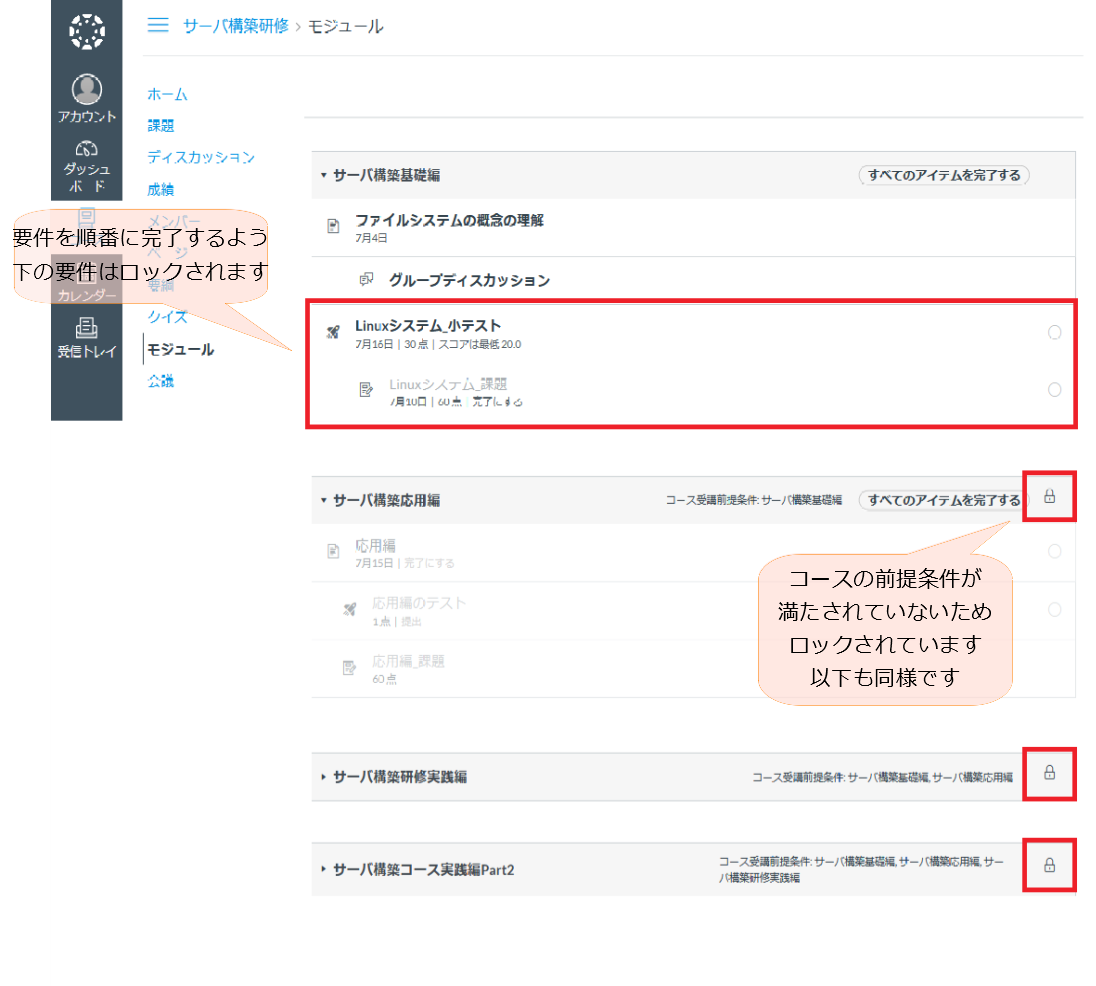The image size is (1096, 986).
Task: Click assignment icon beside 応用編_課題
Action: pyautogui.click(x=349, y=668)
